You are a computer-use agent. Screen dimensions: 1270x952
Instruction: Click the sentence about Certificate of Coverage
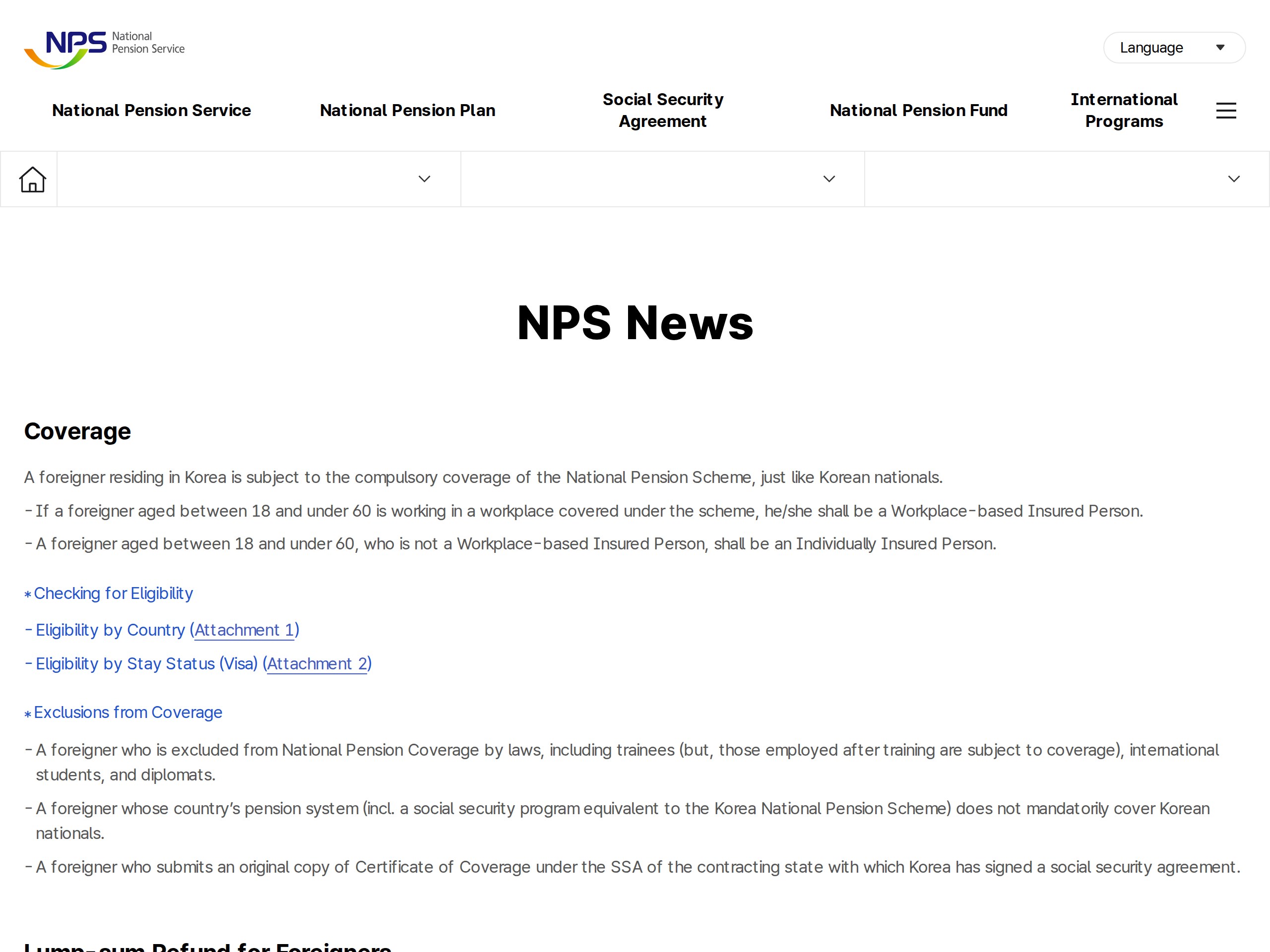[638, 867]
